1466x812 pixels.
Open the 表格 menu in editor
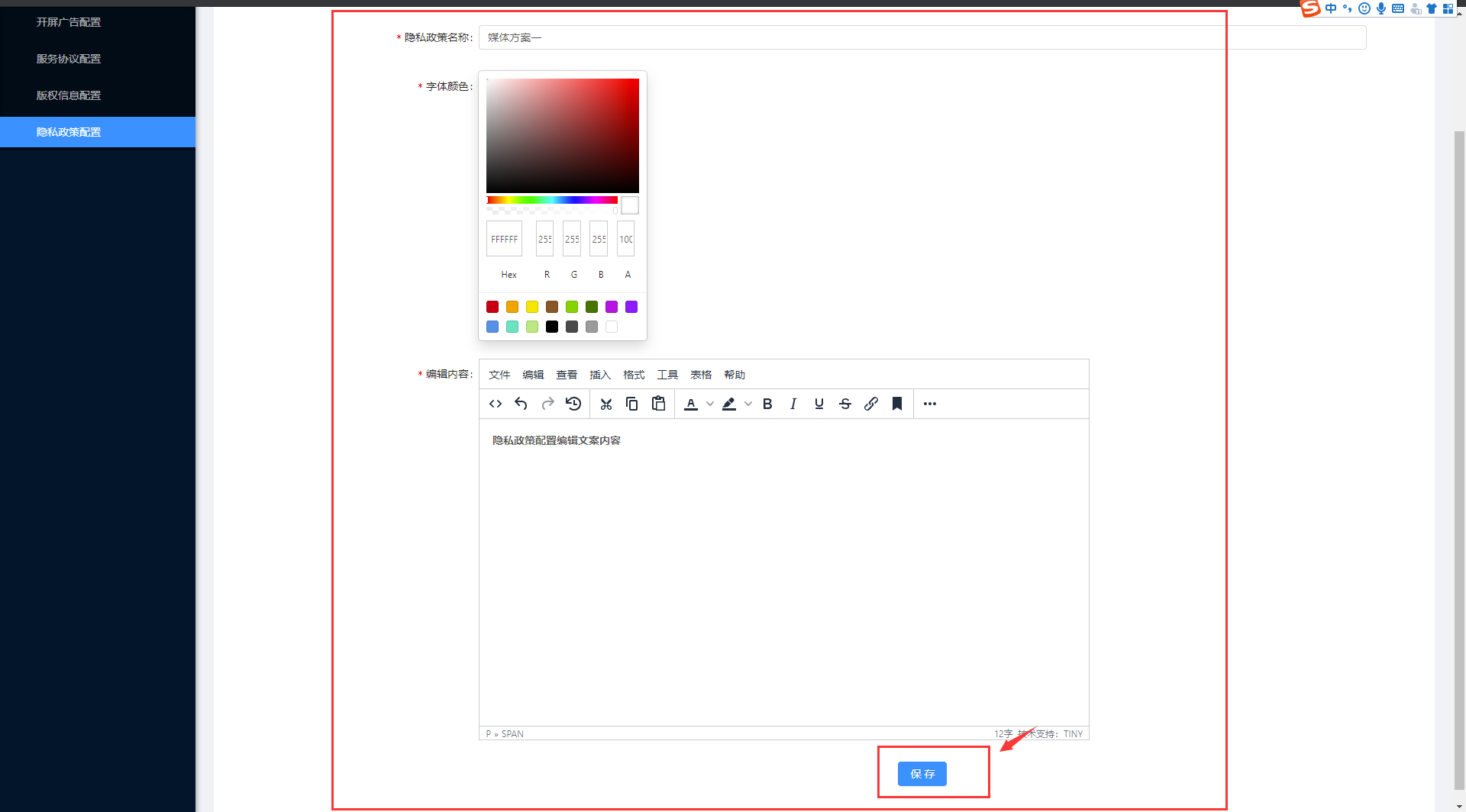[701, 375]
